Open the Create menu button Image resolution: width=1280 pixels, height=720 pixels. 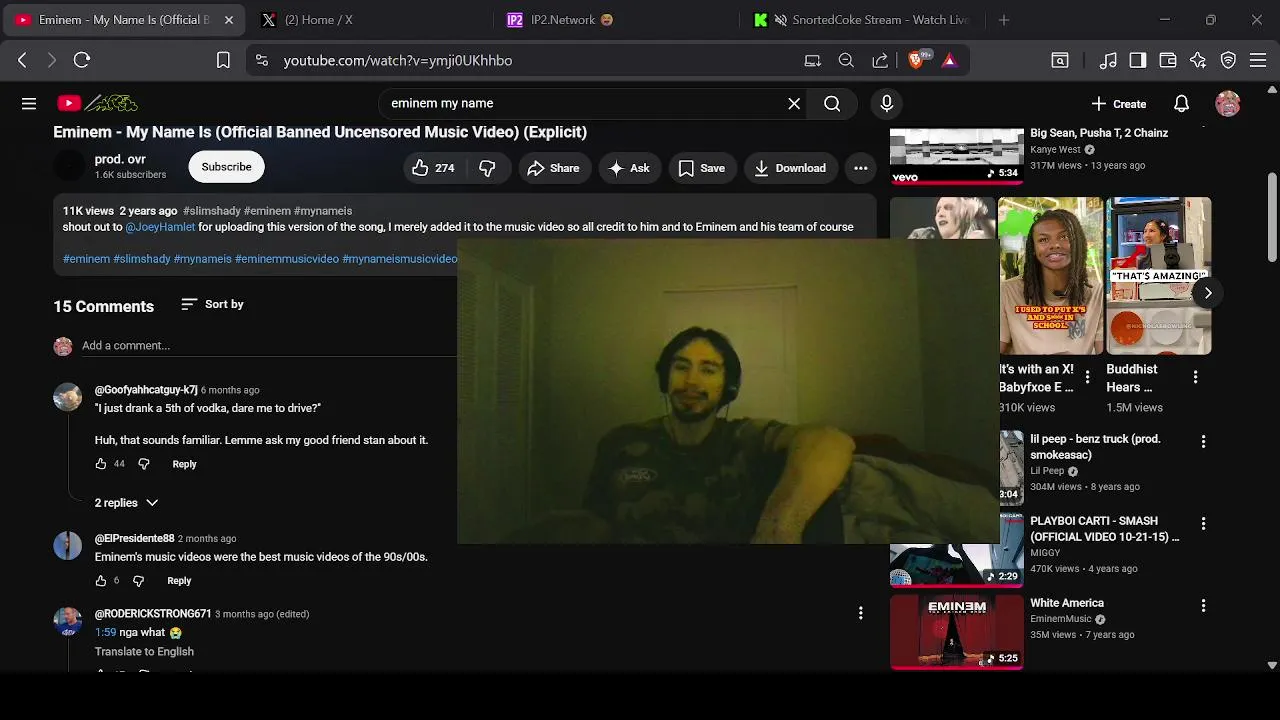(1119, 103)
